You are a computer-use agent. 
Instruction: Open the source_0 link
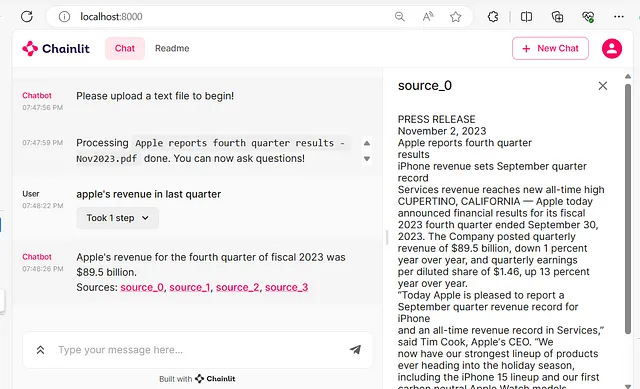[x=142, y=287]
